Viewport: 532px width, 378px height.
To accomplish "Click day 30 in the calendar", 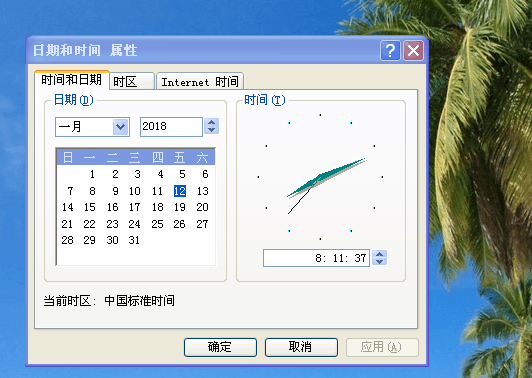I will point(112,240).
